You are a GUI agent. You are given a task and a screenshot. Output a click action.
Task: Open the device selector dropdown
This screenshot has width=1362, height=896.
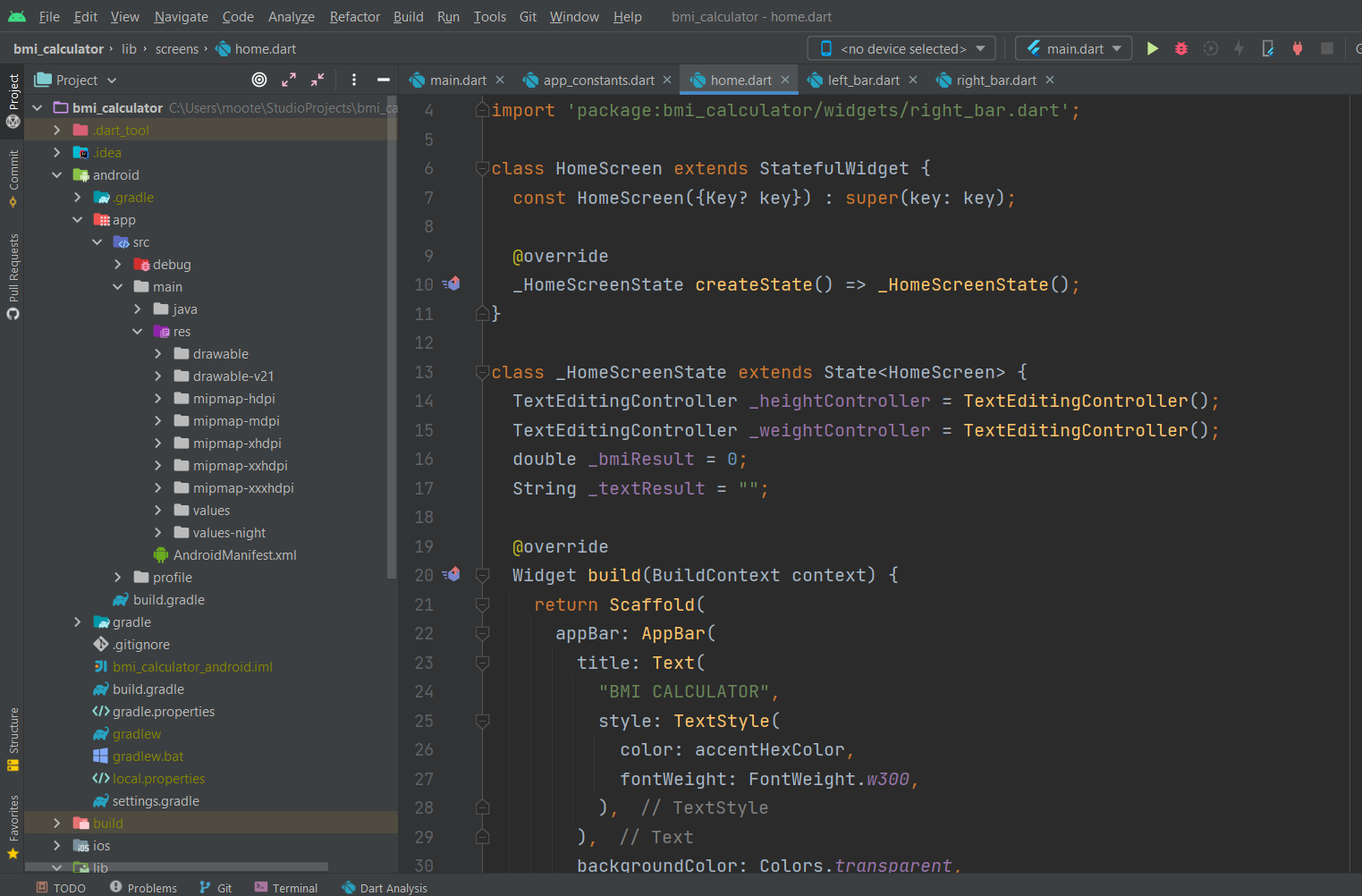(x=901, y=48)
